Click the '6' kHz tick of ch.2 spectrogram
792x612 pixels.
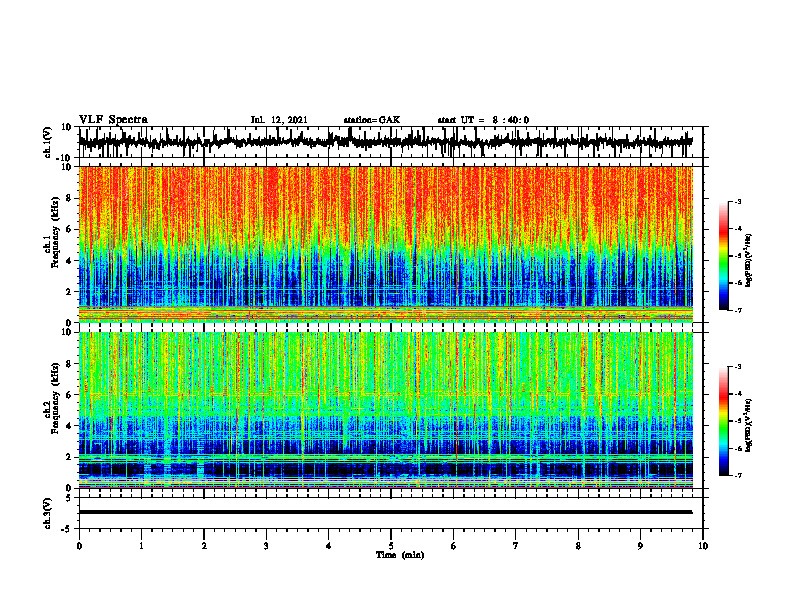pyautogui.click(x=70, y=395)
